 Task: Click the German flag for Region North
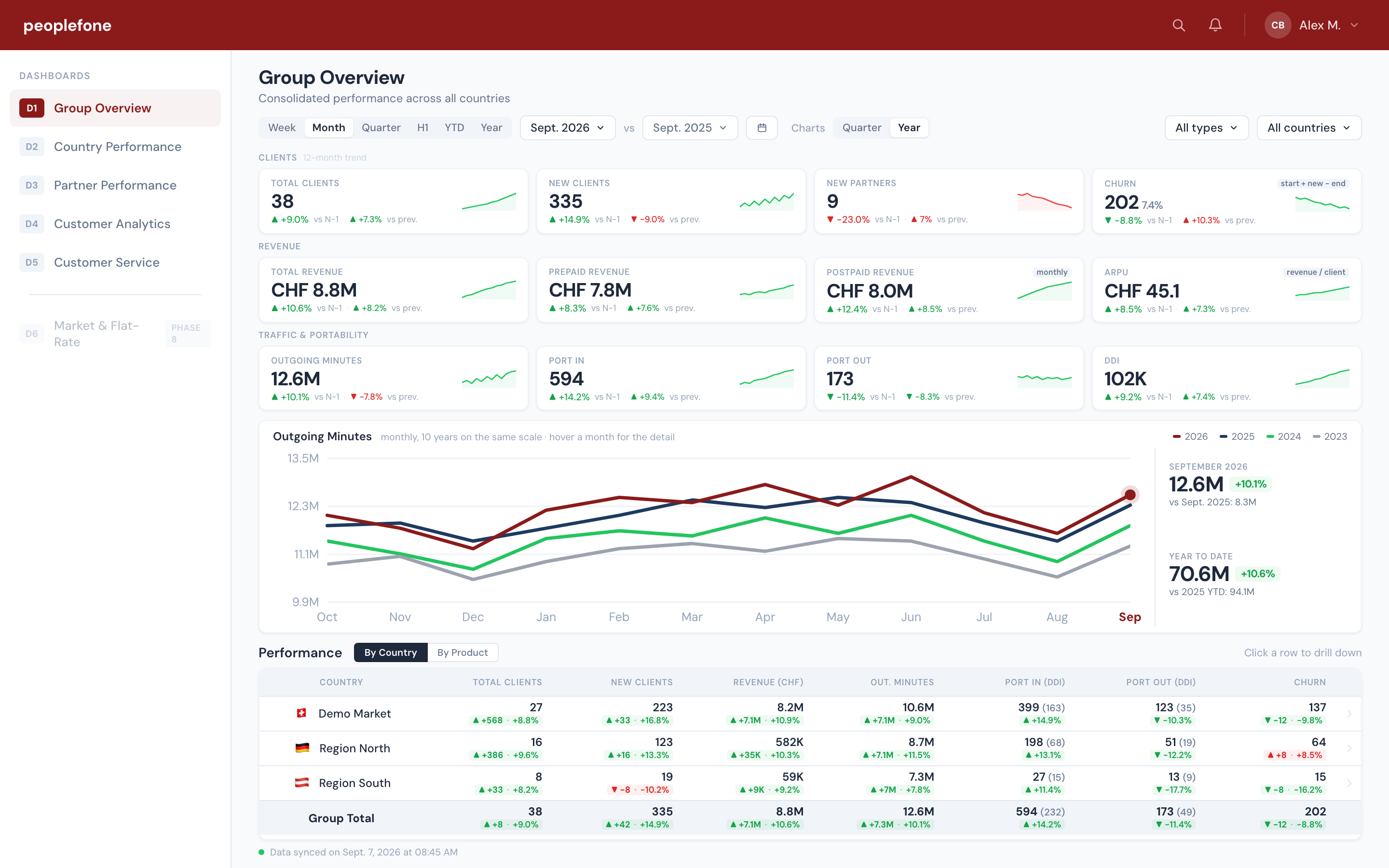pos(302,748)
